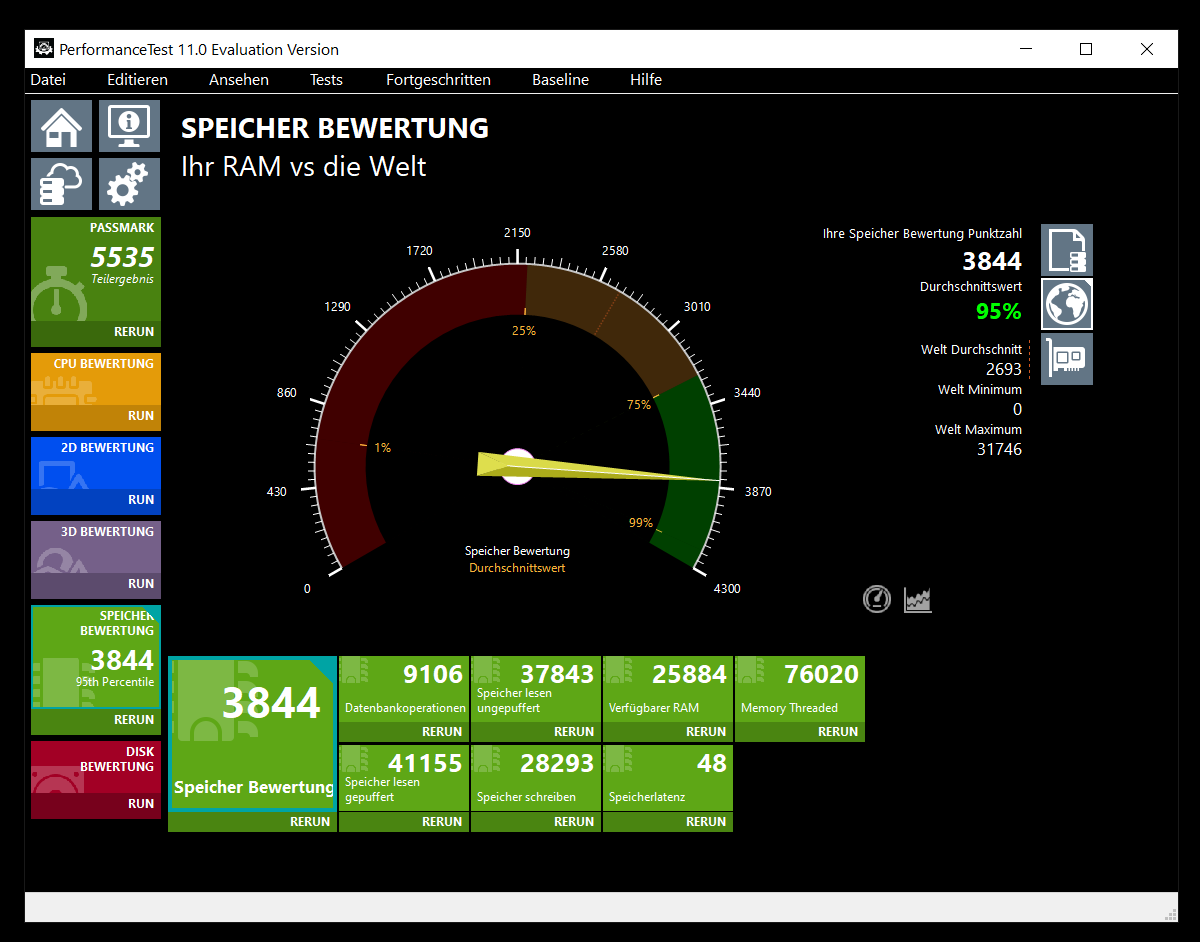Viewport: 1200px width, 942px height.
Task: Run the Disk Bewertung test
Action: (96, 804)
